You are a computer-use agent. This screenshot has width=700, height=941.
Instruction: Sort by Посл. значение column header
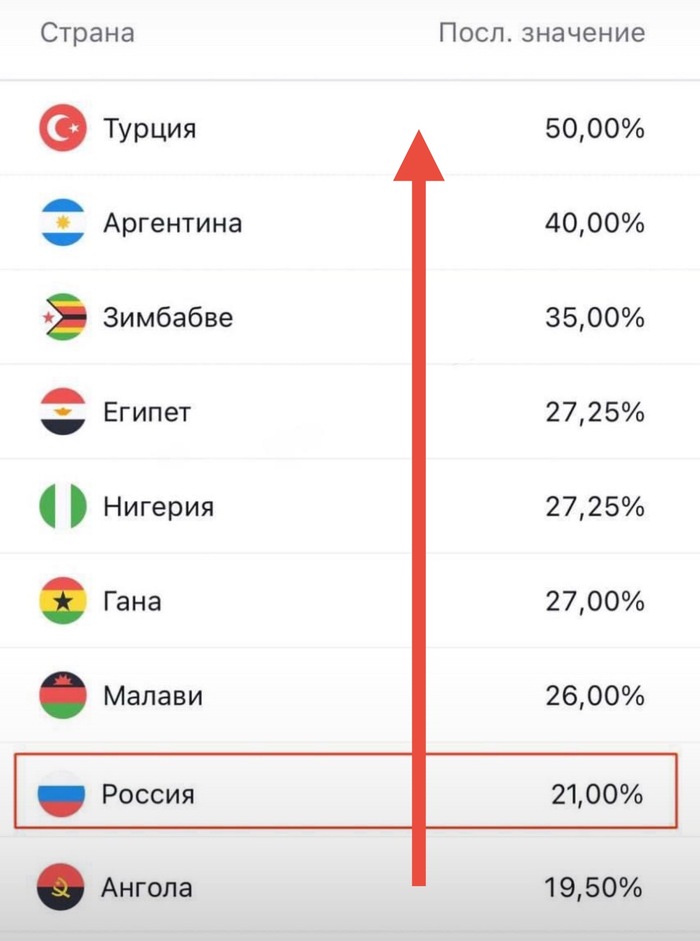click(x=541, y=33)
